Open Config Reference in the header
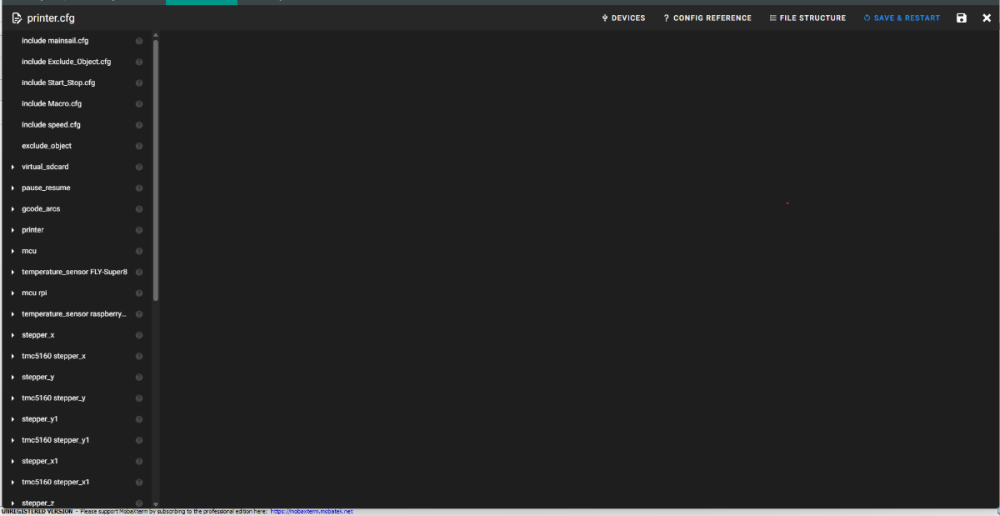This screenshot has width=1000, height=516. [x=707, y=18]
